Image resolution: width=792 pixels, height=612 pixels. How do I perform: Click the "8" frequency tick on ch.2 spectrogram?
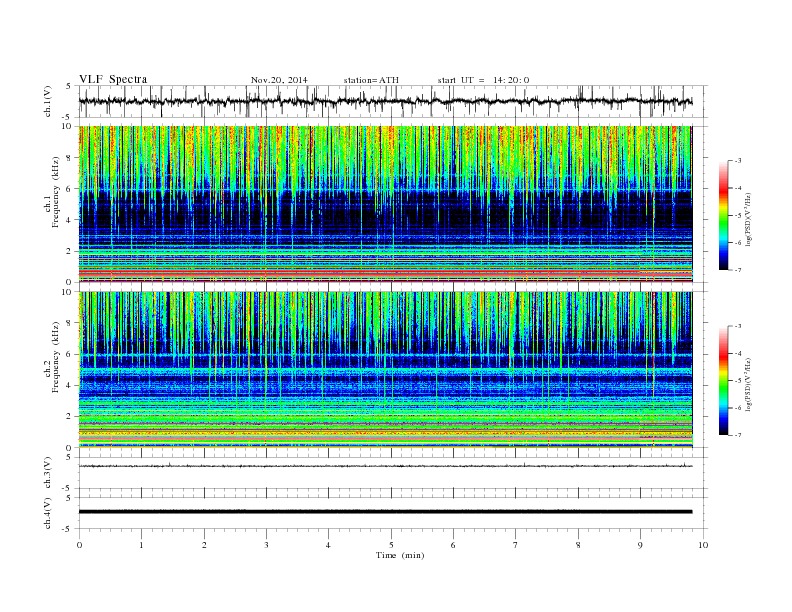point(69,323)
